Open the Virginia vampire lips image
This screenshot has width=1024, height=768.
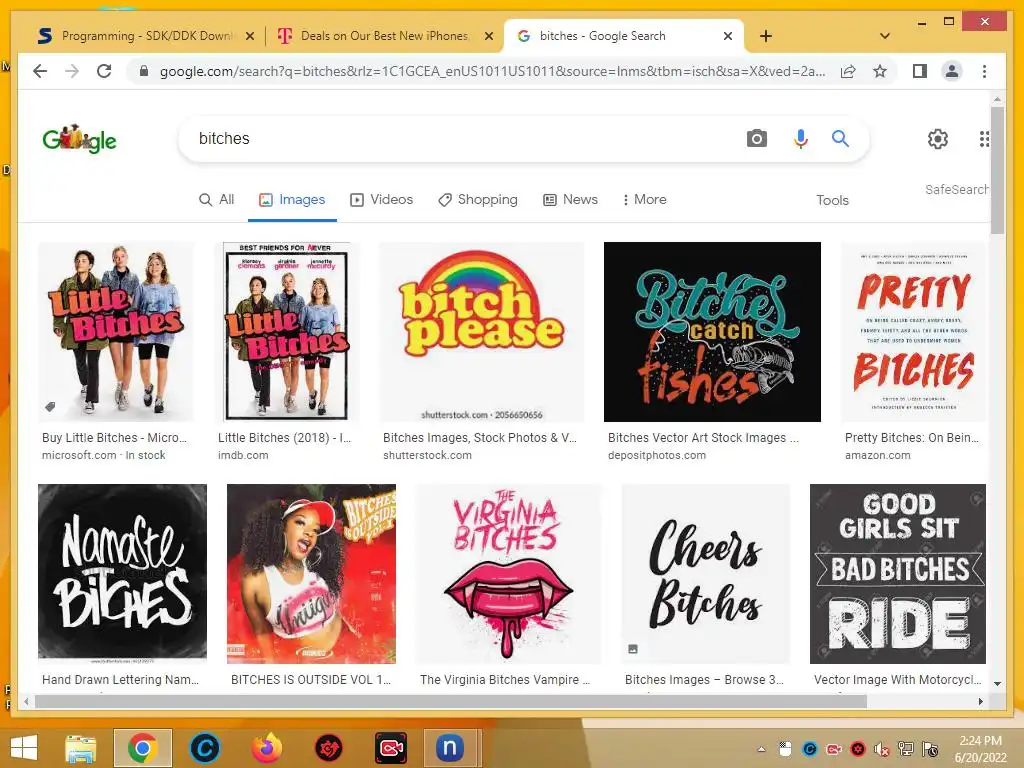point(508,573)
